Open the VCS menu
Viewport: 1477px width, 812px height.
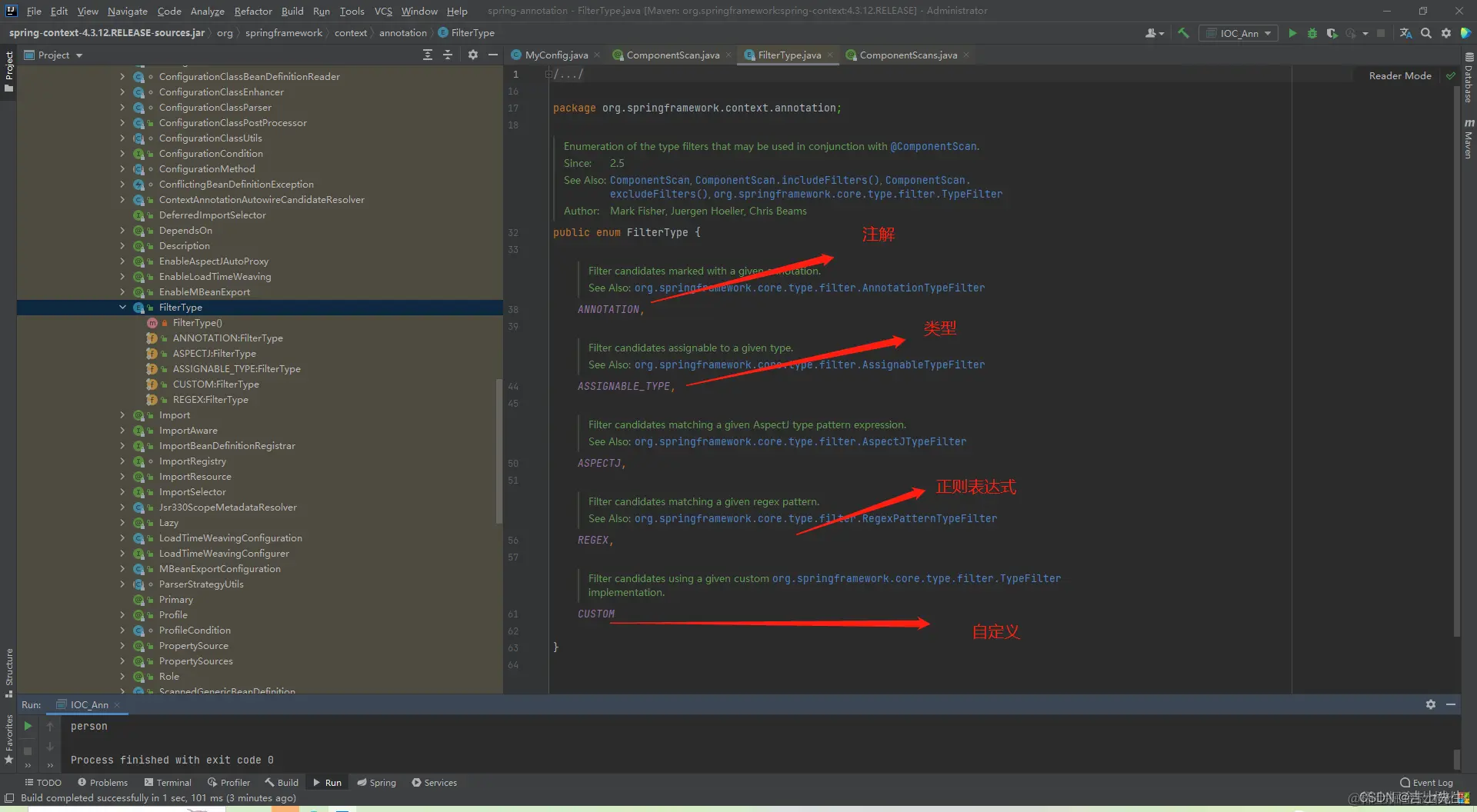[383, 11]
